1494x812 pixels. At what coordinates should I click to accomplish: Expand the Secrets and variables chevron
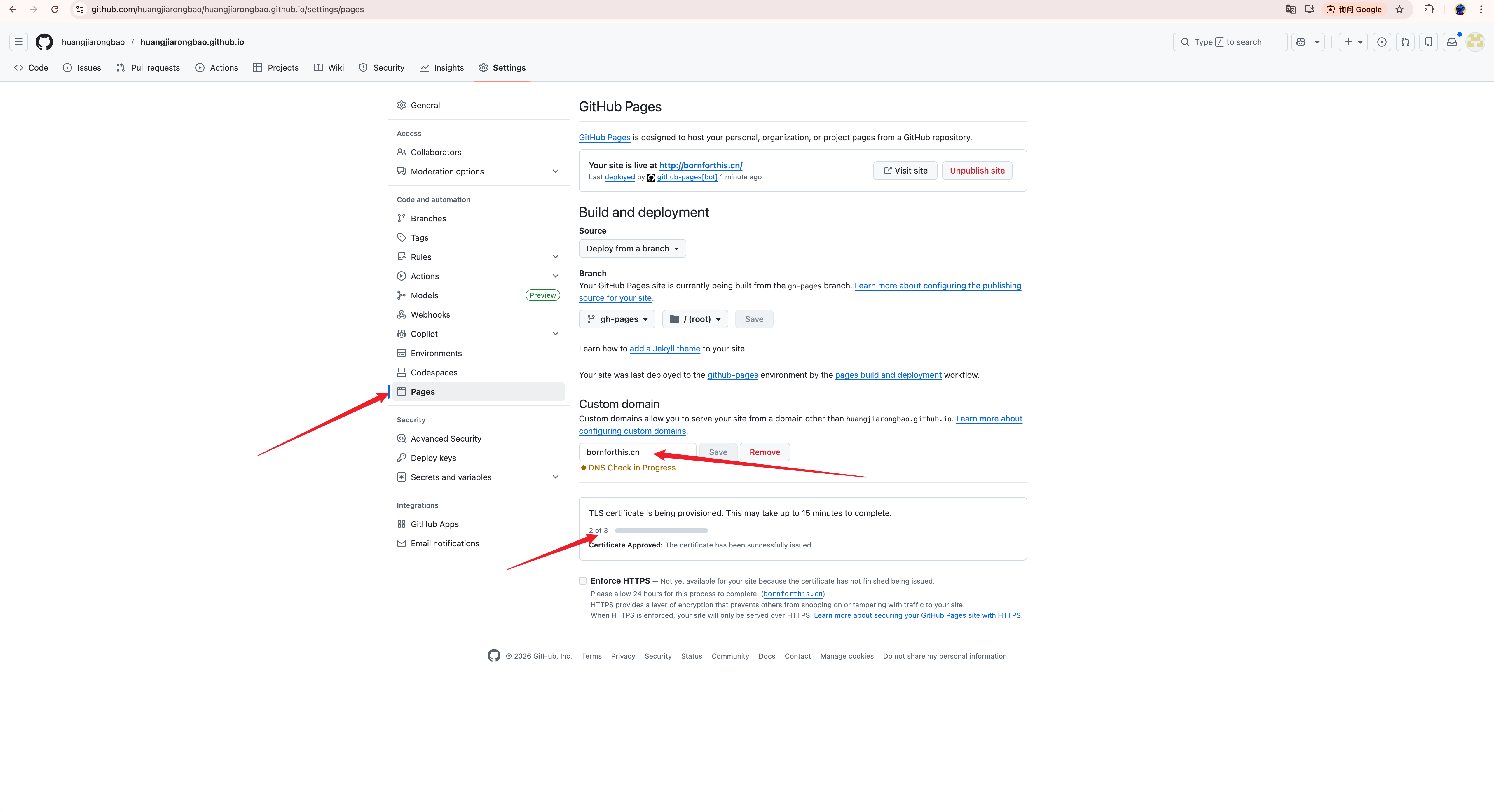coord(556,477)
